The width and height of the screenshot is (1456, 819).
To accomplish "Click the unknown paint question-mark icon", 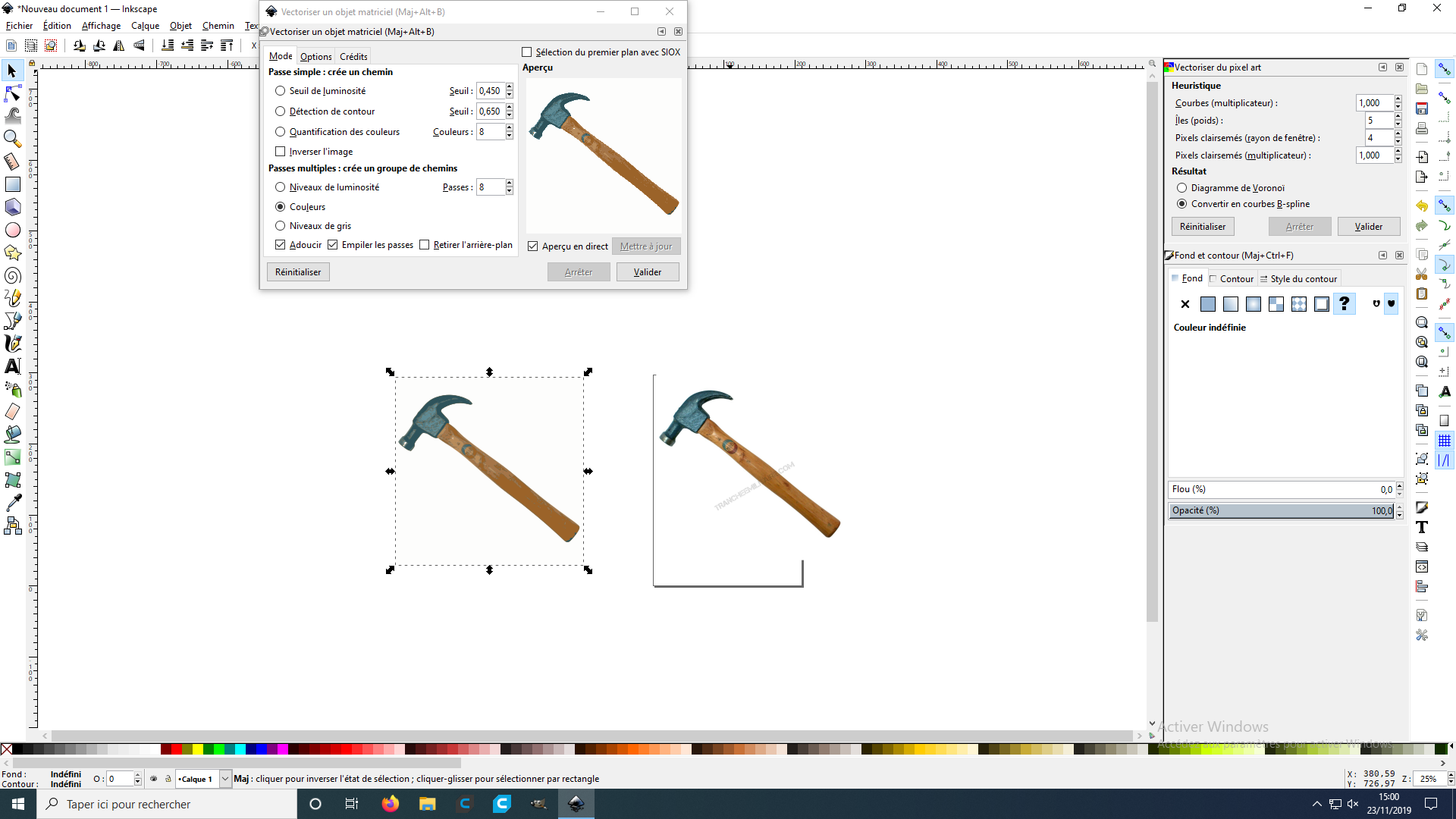I will (x=1345, y=304).
